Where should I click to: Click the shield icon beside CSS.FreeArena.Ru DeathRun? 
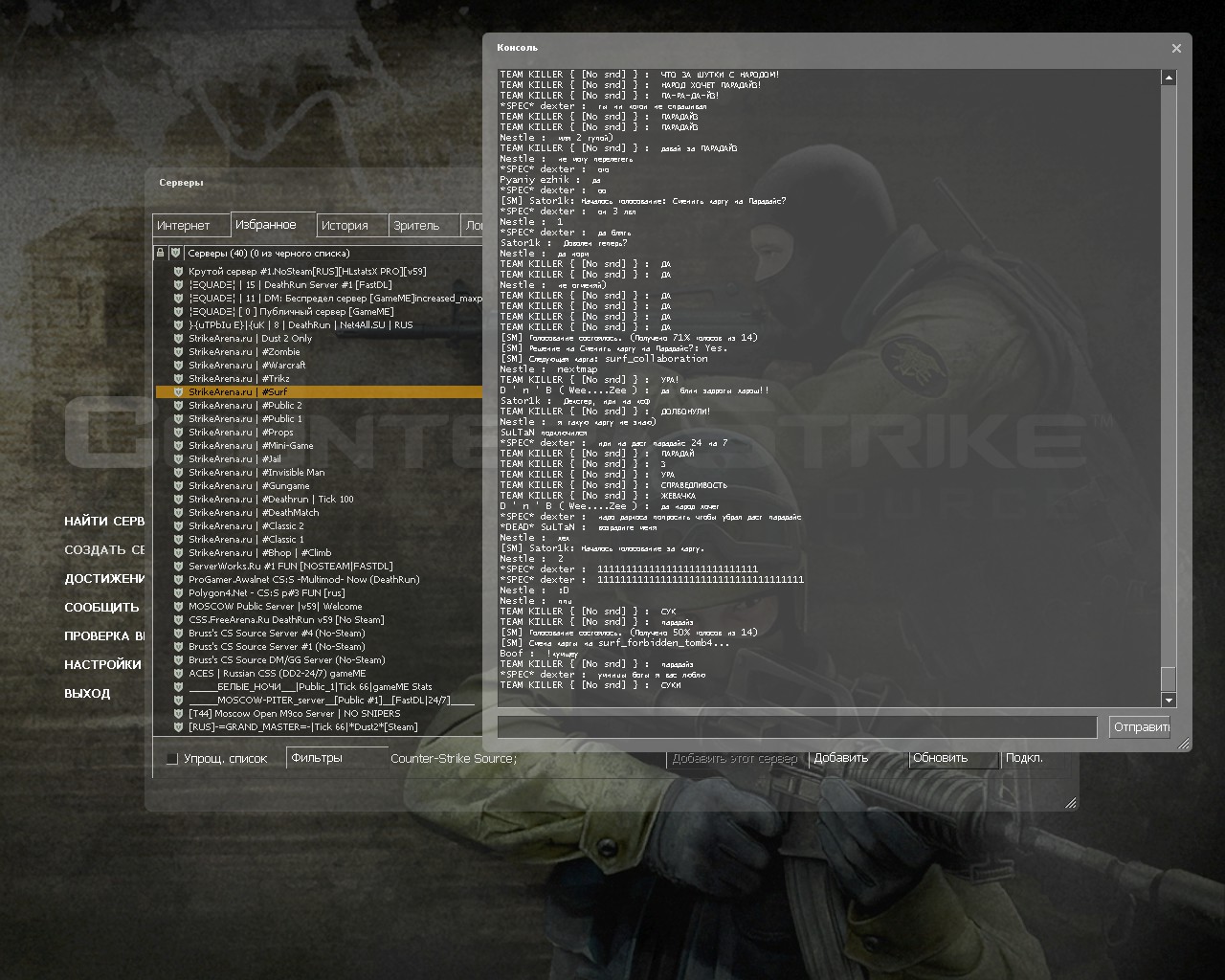(x=178, y=620)
